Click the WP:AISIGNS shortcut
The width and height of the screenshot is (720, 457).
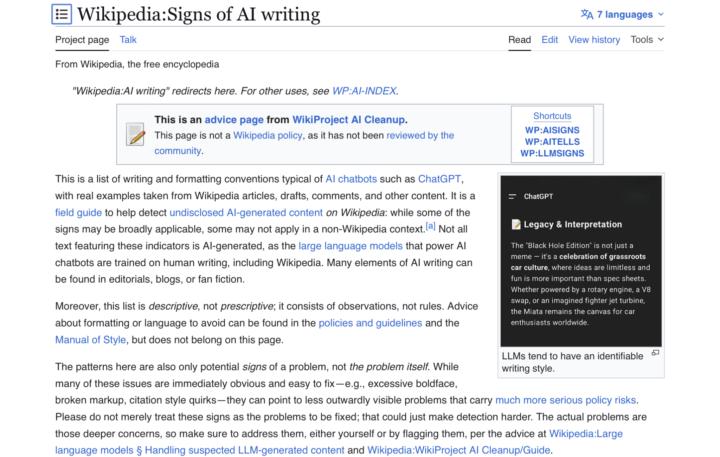[552, 130]
